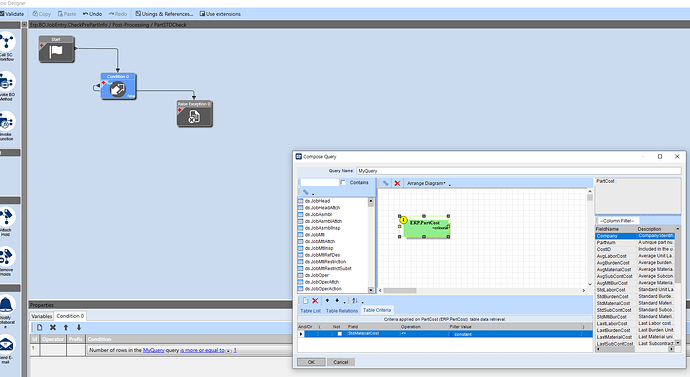
Task: Move condition down in Properties toolbar
Action: pos(79,327)
